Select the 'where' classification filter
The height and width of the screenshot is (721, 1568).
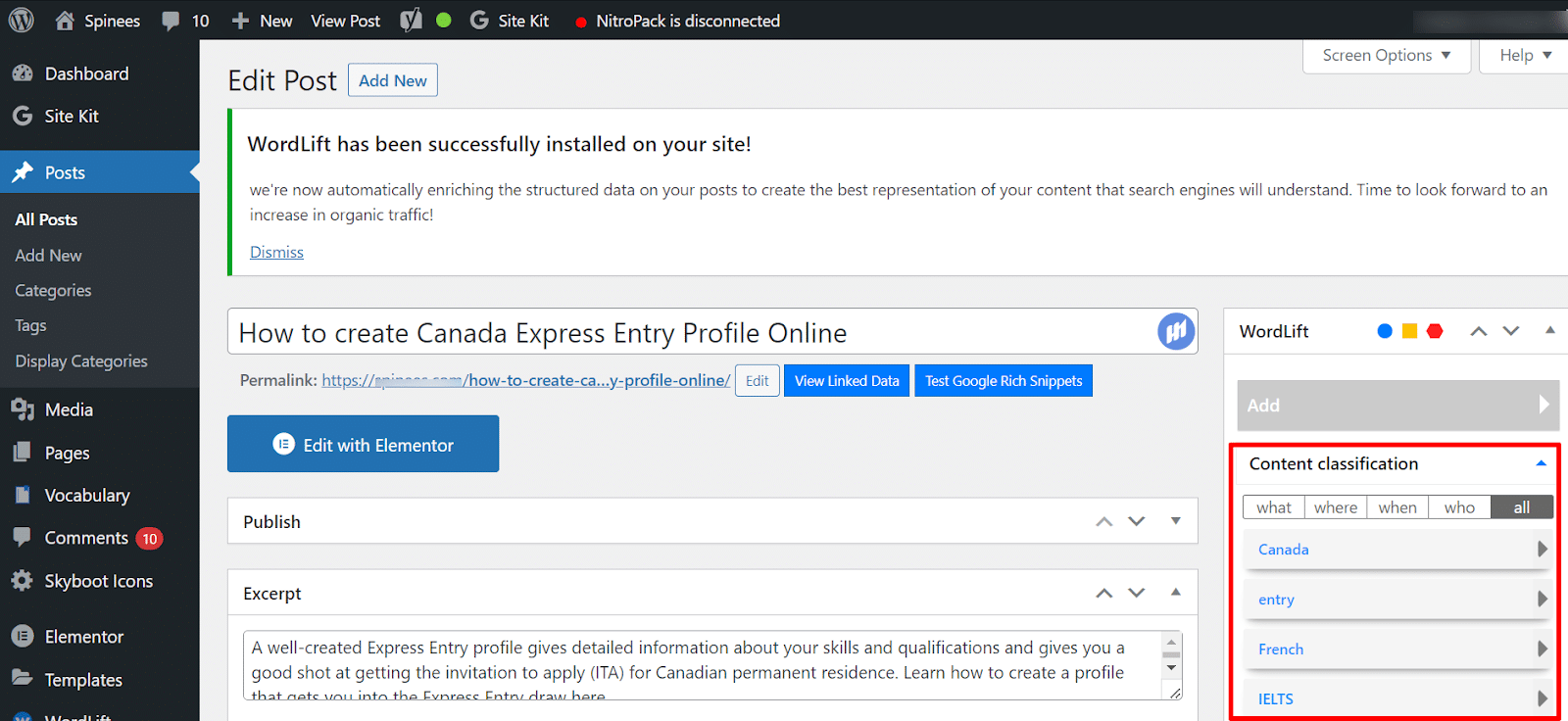pyautogui.click(x=1336, y=507)
